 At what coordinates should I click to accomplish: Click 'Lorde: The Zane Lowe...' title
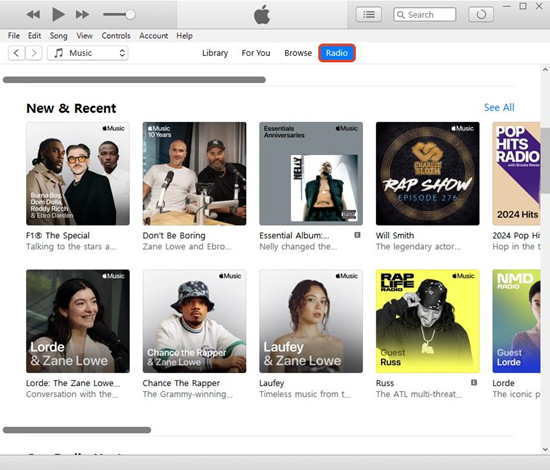click(x=73, y=383)
